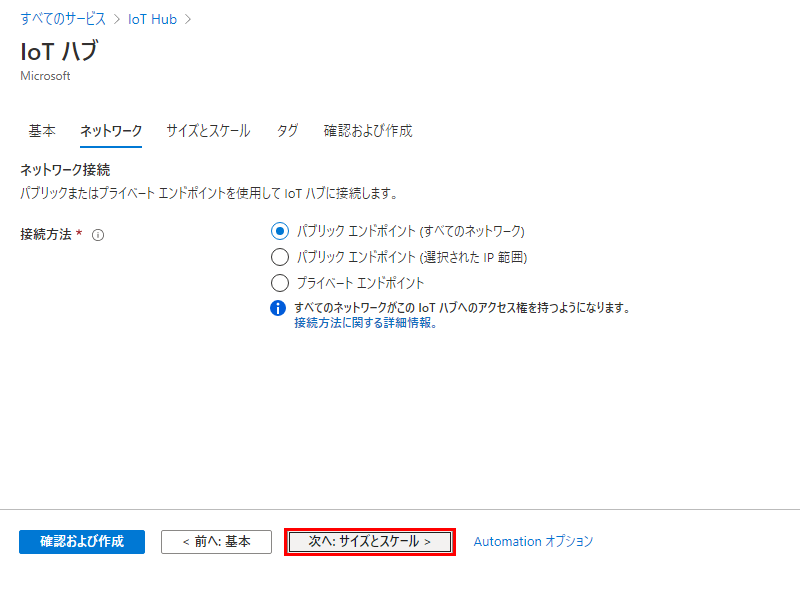Click the IoT ハブ page title
Viewport: 800px width, 600px height.
point(59,51)
